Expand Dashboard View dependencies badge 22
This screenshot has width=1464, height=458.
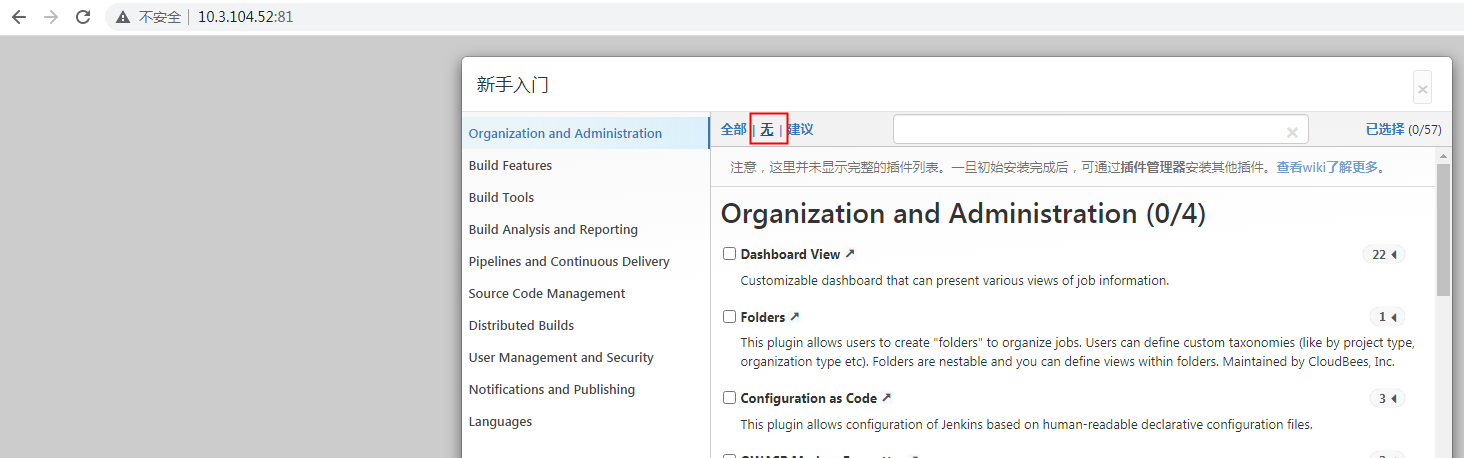point(1384,255)
